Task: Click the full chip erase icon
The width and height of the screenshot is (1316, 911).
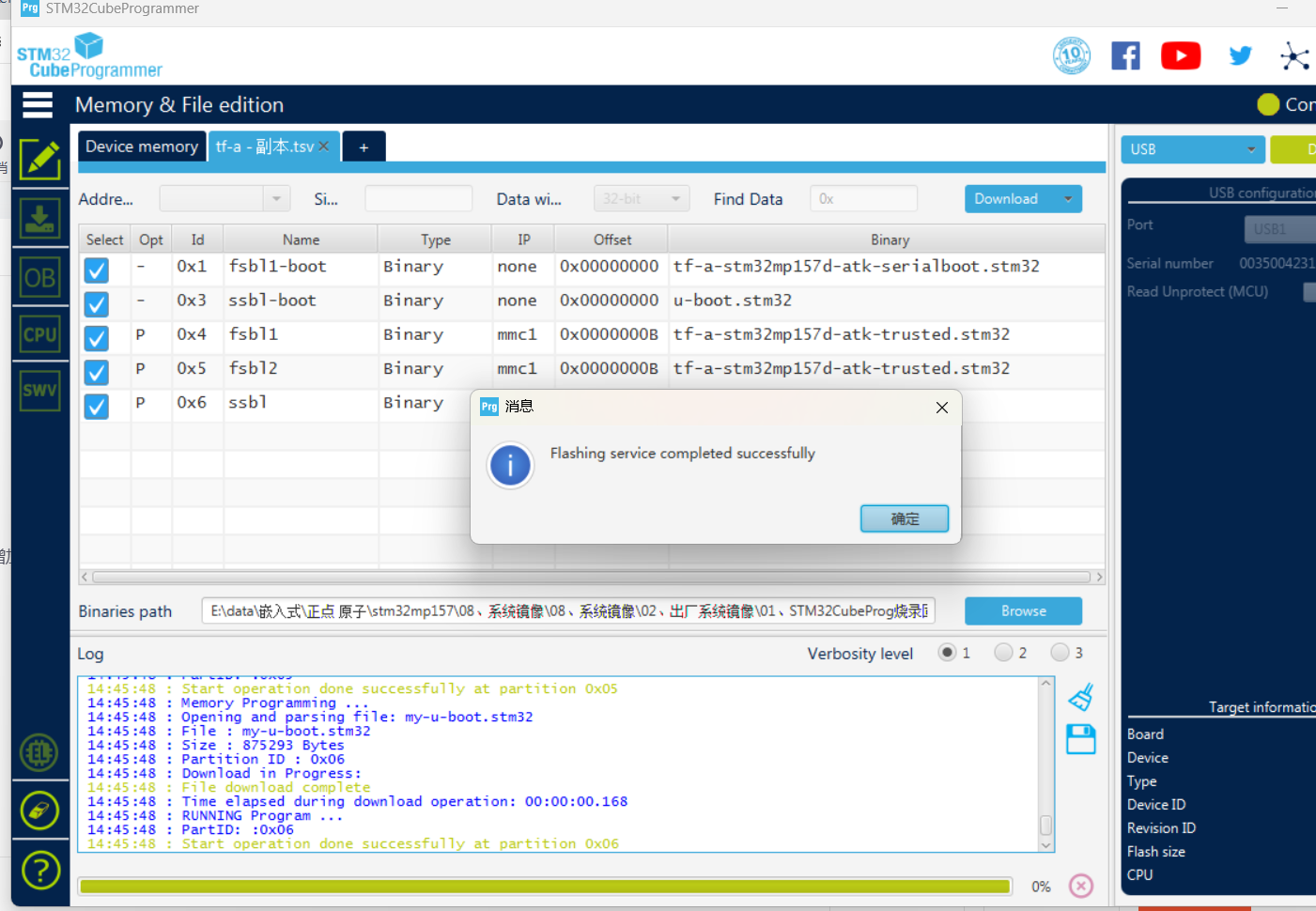Action: 39,811
